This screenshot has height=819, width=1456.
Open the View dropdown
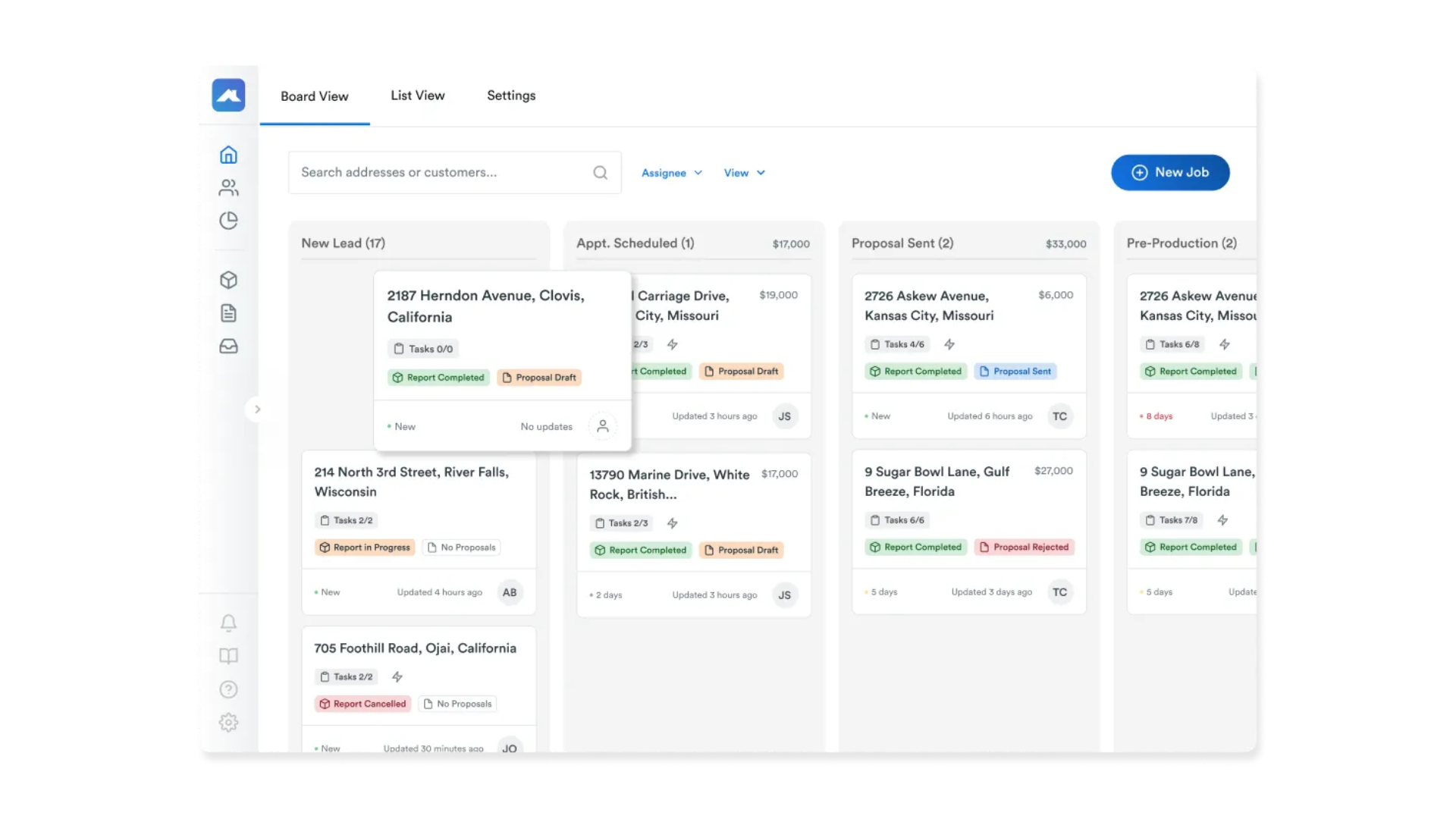tap(745, 173)
